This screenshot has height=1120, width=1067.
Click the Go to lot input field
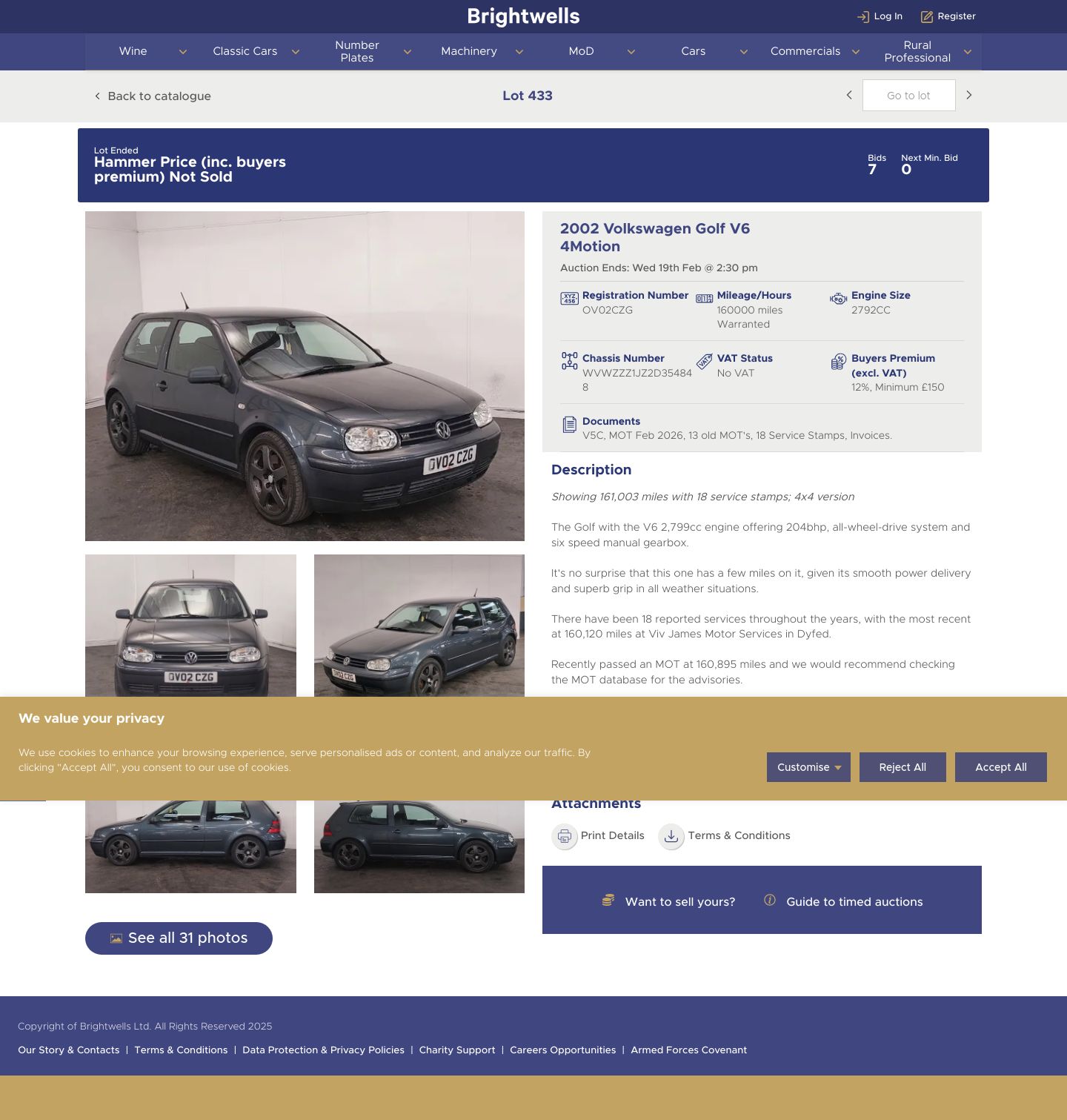[908, 95]
